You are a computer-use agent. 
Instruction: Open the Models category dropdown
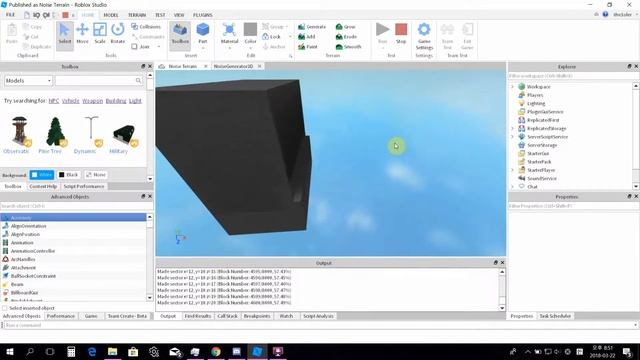point(28,81)
